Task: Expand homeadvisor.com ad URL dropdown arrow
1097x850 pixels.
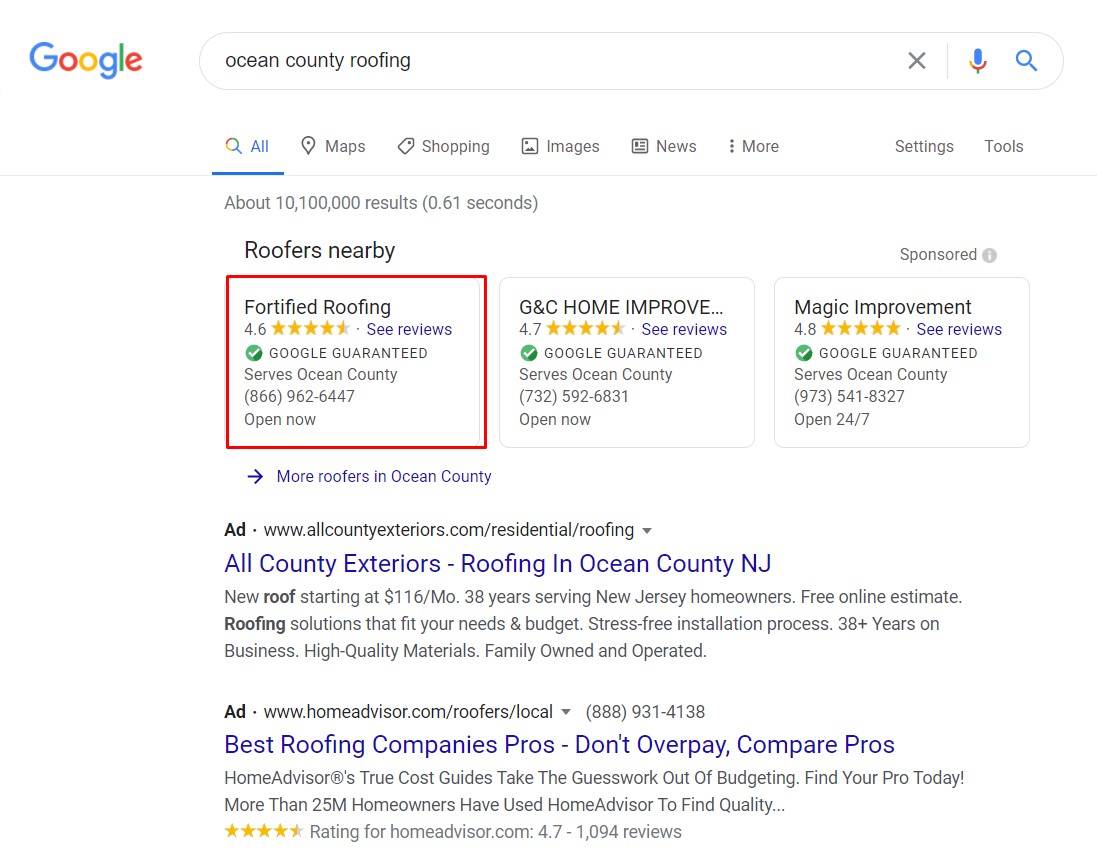Action: pos(566,712)
